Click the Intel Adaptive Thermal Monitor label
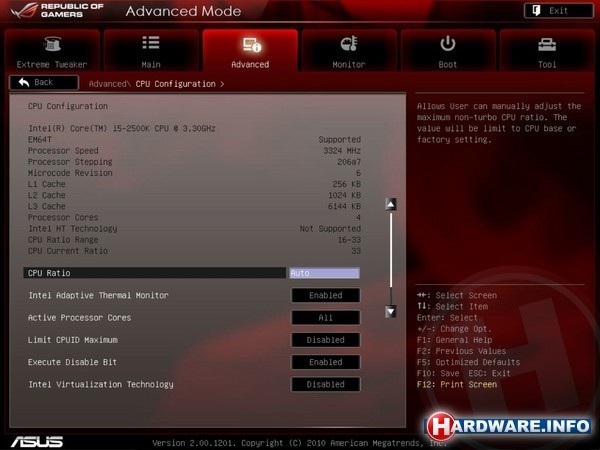This screenshot has width=600, height=450. 98,295
